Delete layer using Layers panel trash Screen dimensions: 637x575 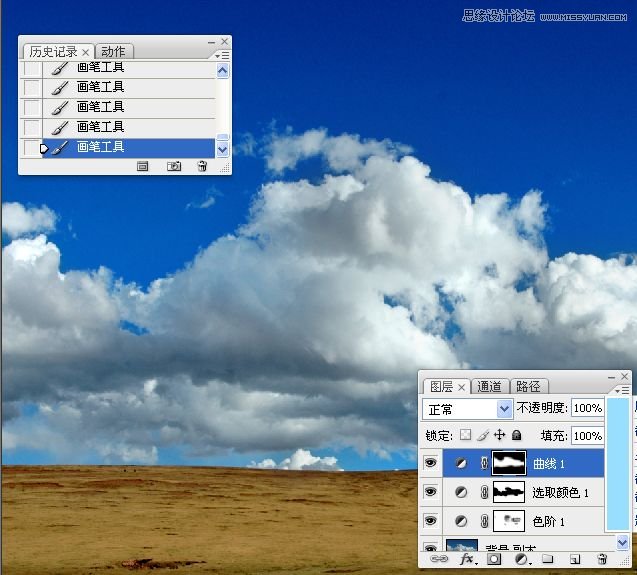(x=602, y=560)
